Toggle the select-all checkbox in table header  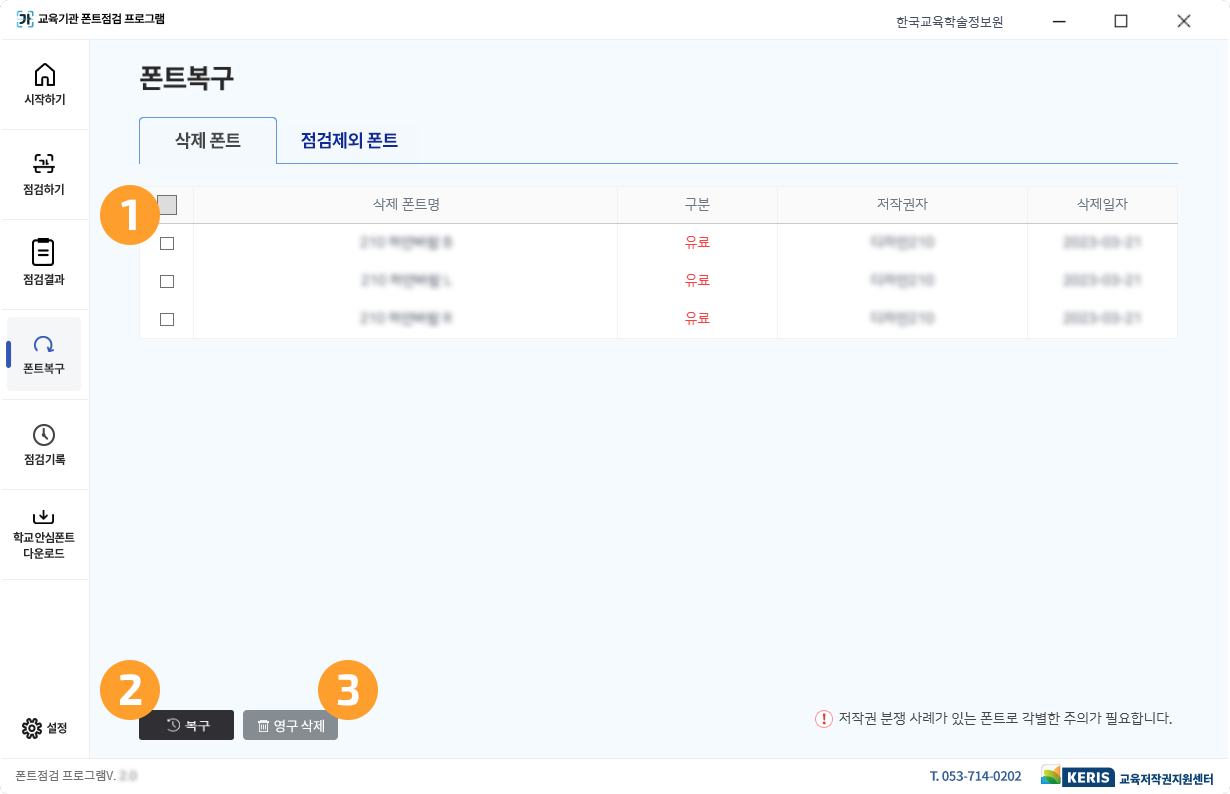tap(166, 204)
